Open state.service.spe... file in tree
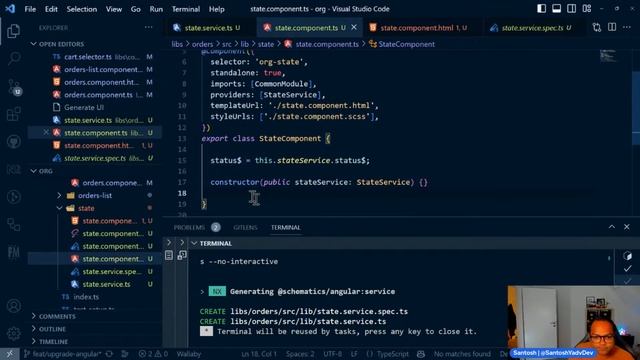This screenshot has height=360, width=640. (95, 271)
